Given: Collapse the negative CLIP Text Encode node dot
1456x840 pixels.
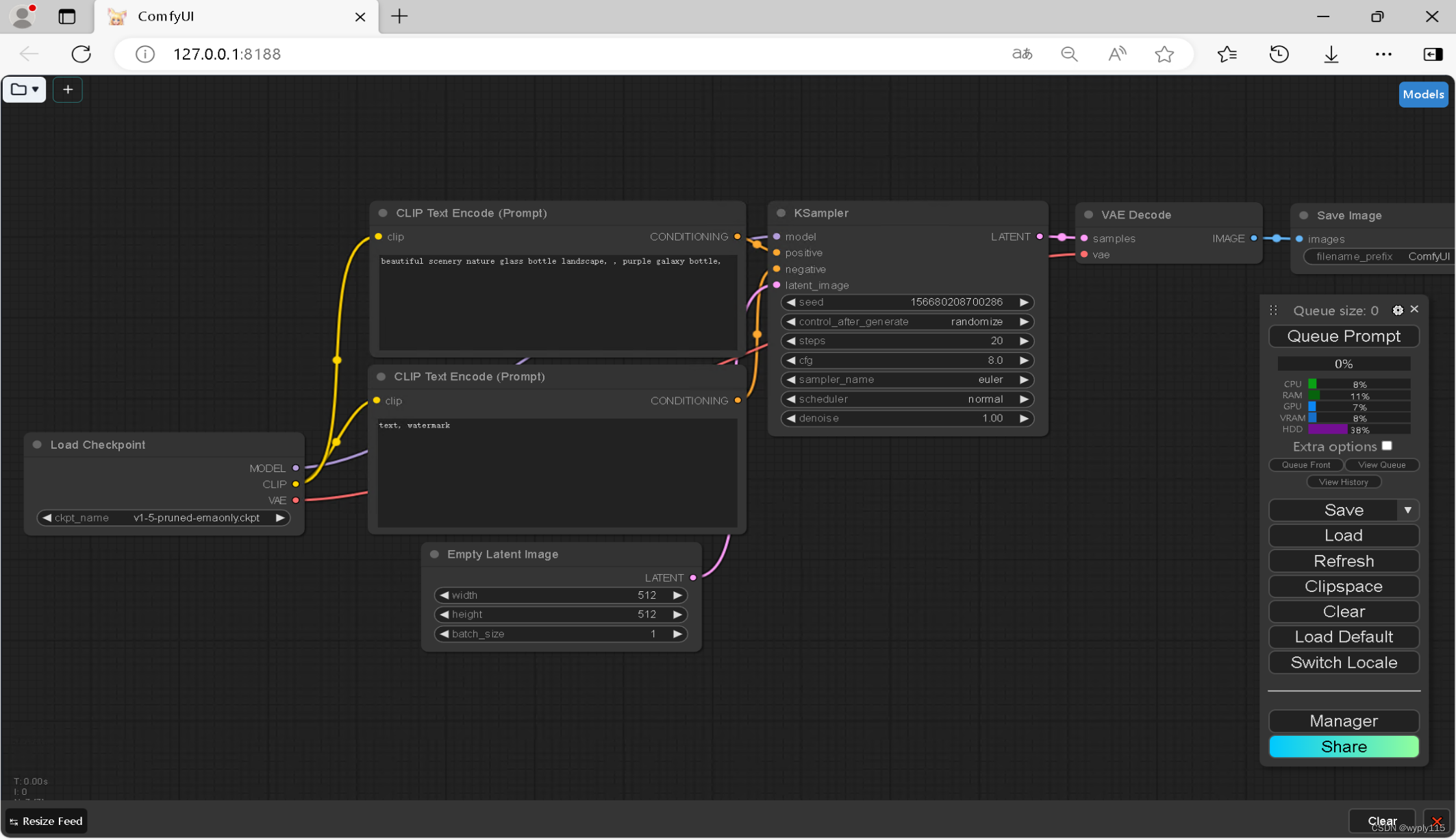Looking at the screenshot, I should coord(381,377).
